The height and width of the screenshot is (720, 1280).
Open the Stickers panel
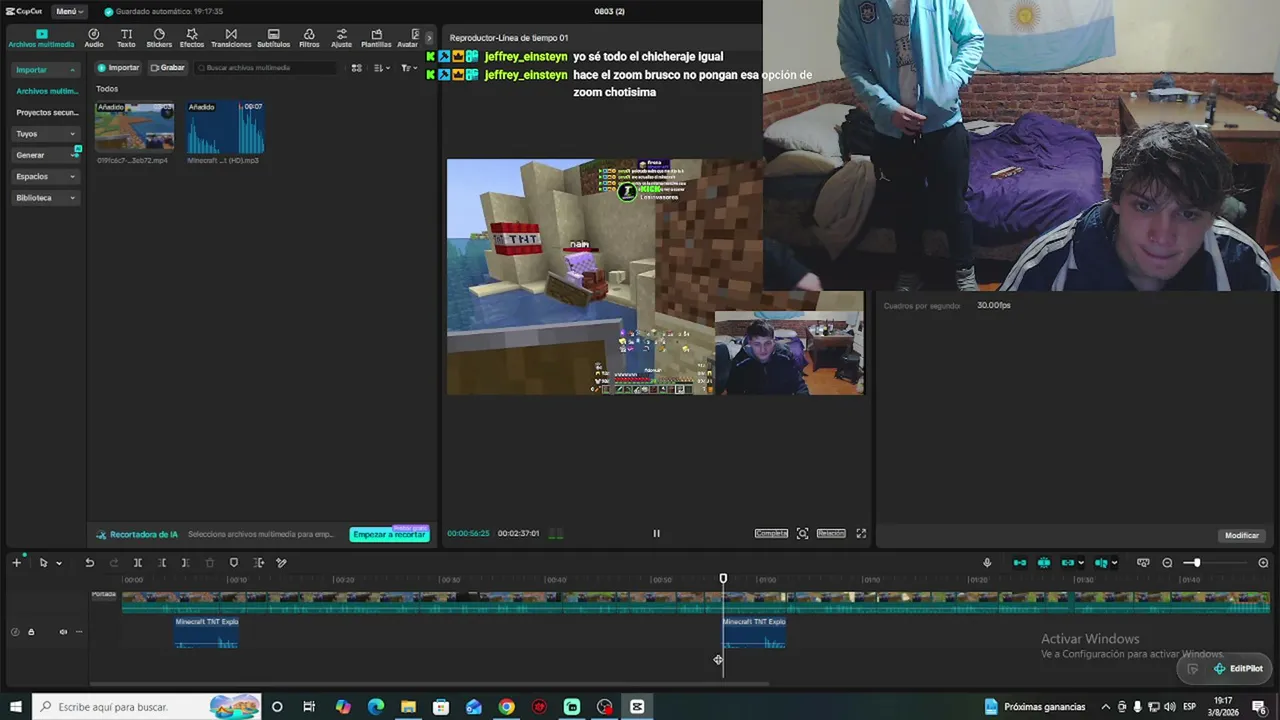pos(159,38)
